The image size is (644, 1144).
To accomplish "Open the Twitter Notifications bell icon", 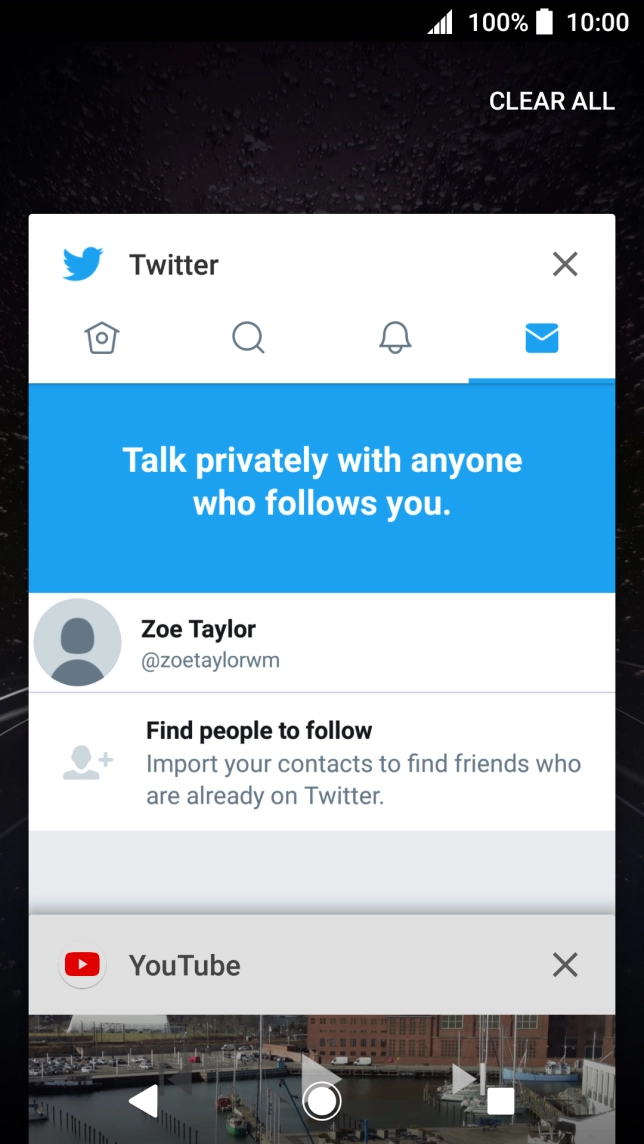I will [395, 338].
